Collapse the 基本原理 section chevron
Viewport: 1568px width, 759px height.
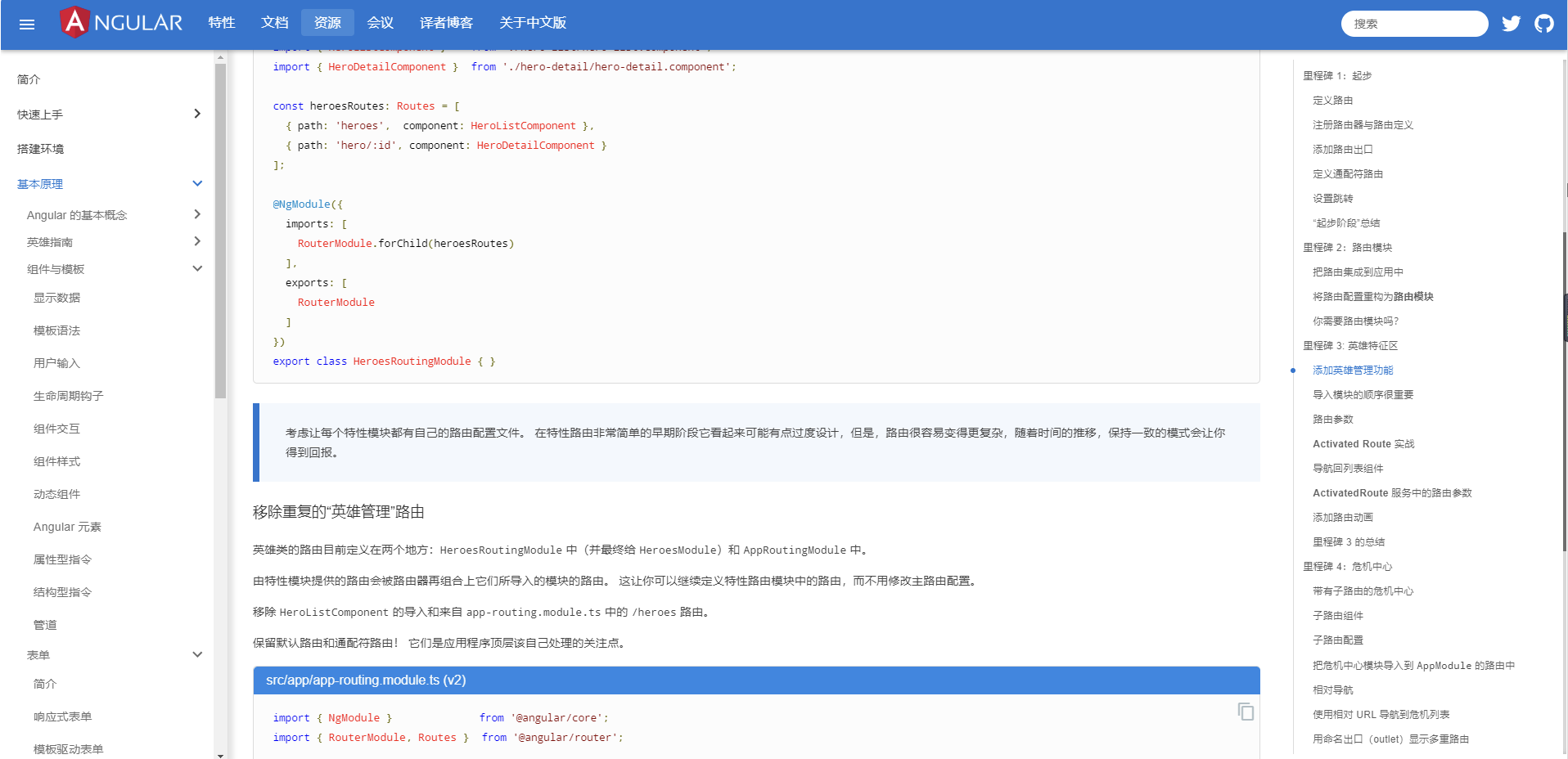pos(196,184)
